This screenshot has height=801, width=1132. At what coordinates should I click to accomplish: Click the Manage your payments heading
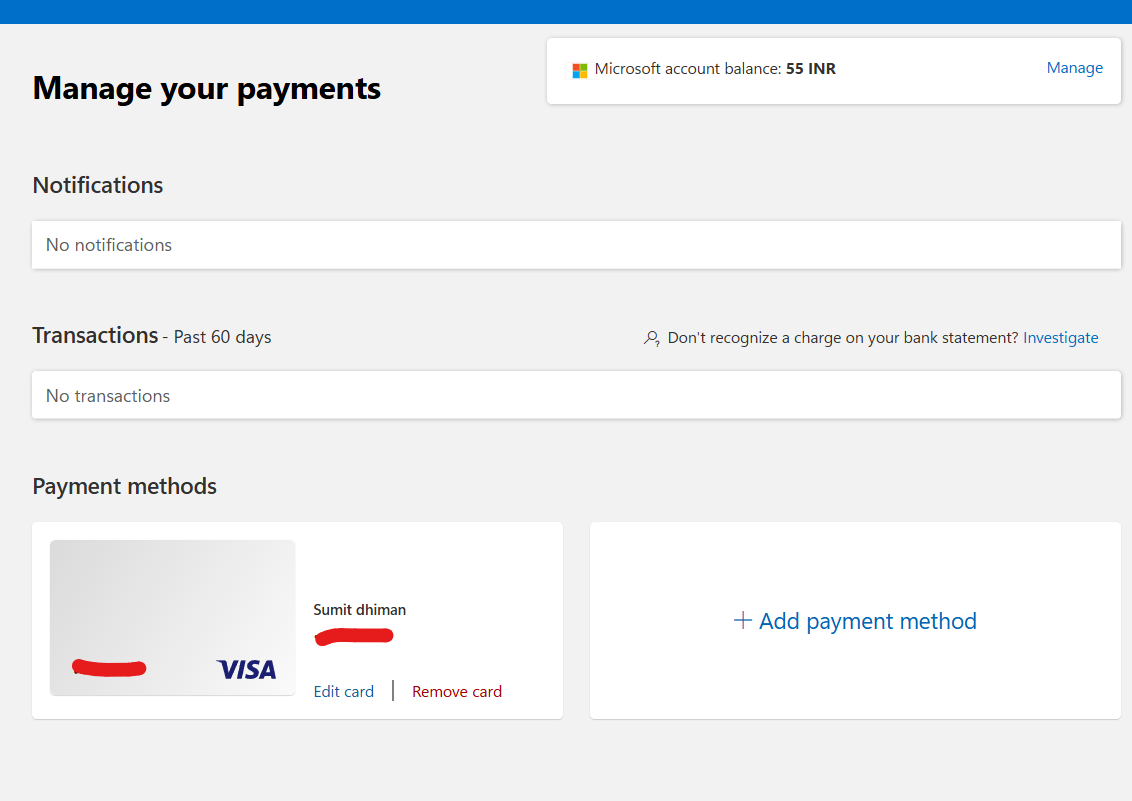click(206, 89)
